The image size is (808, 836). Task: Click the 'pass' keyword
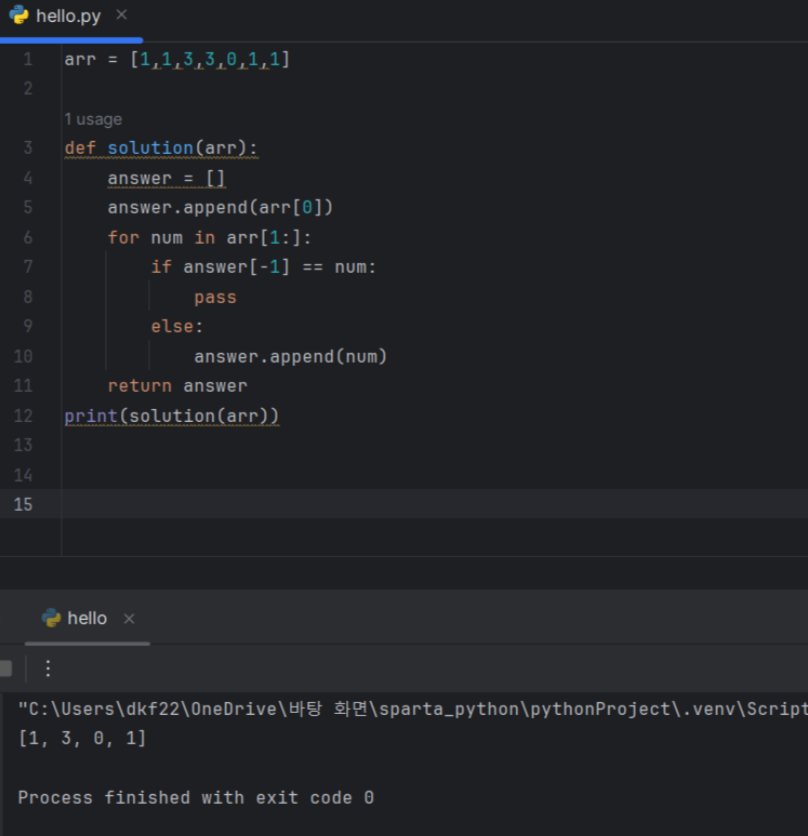[x=215, y=297]
